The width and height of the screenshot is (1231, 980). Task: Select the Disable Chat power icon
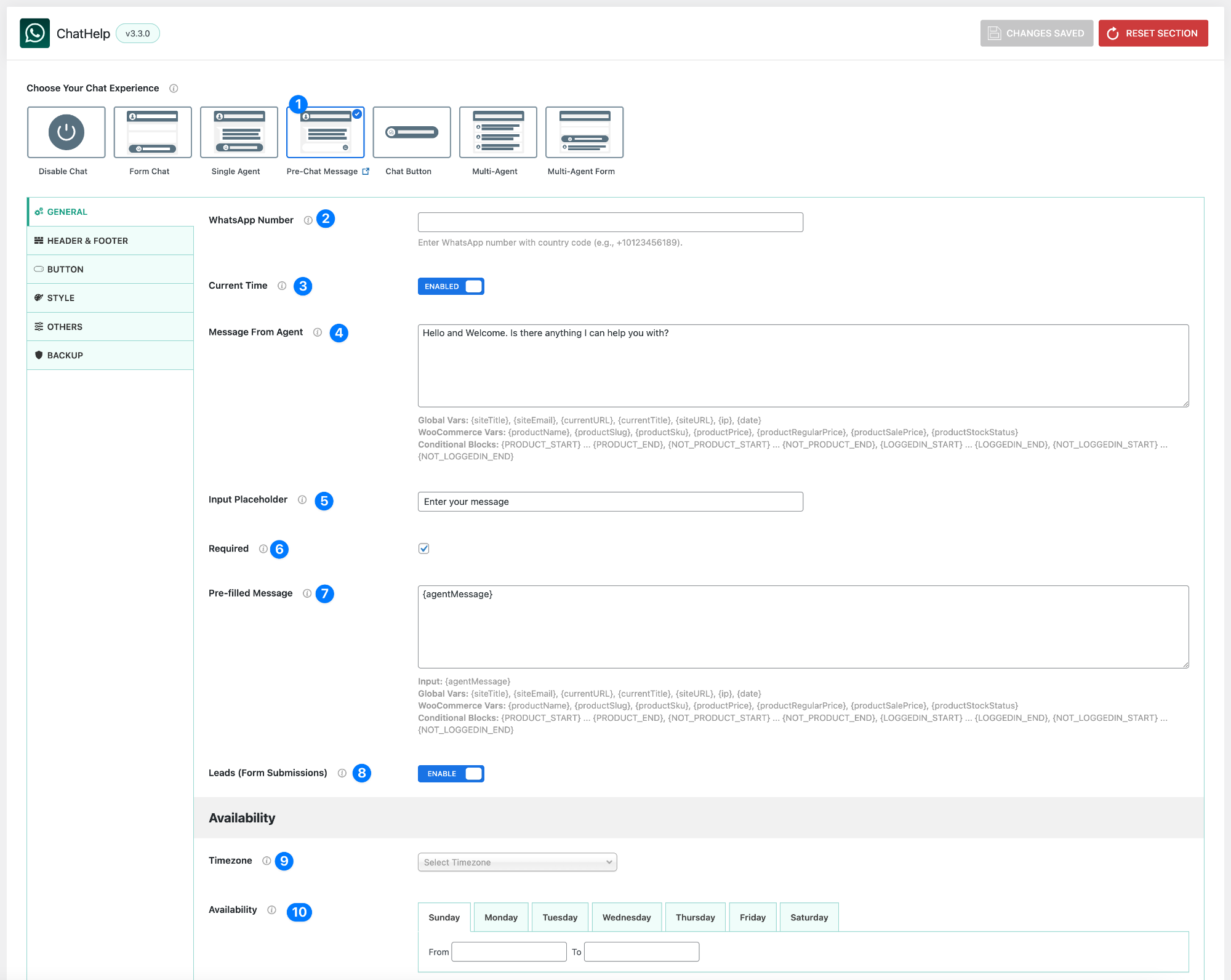pyautogui.click(x=66, y=132)
